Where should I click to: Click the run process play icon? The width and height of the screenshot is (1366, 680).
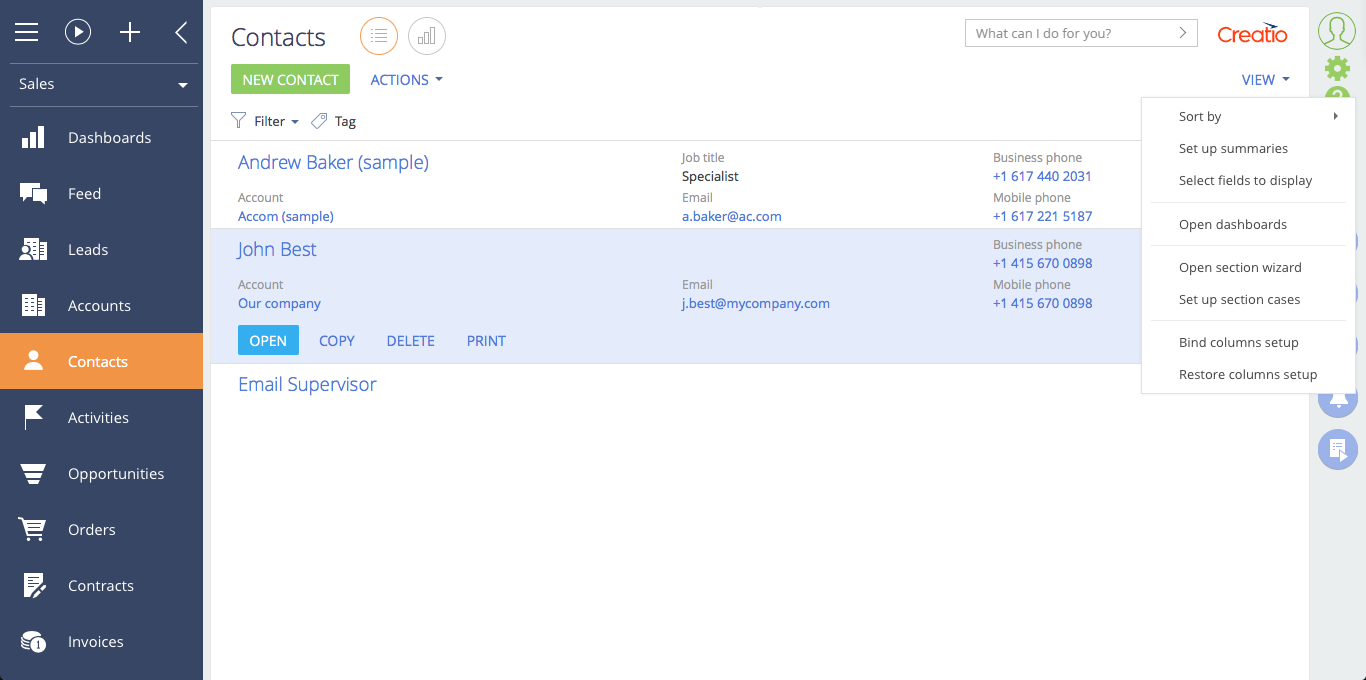point(78,33)
